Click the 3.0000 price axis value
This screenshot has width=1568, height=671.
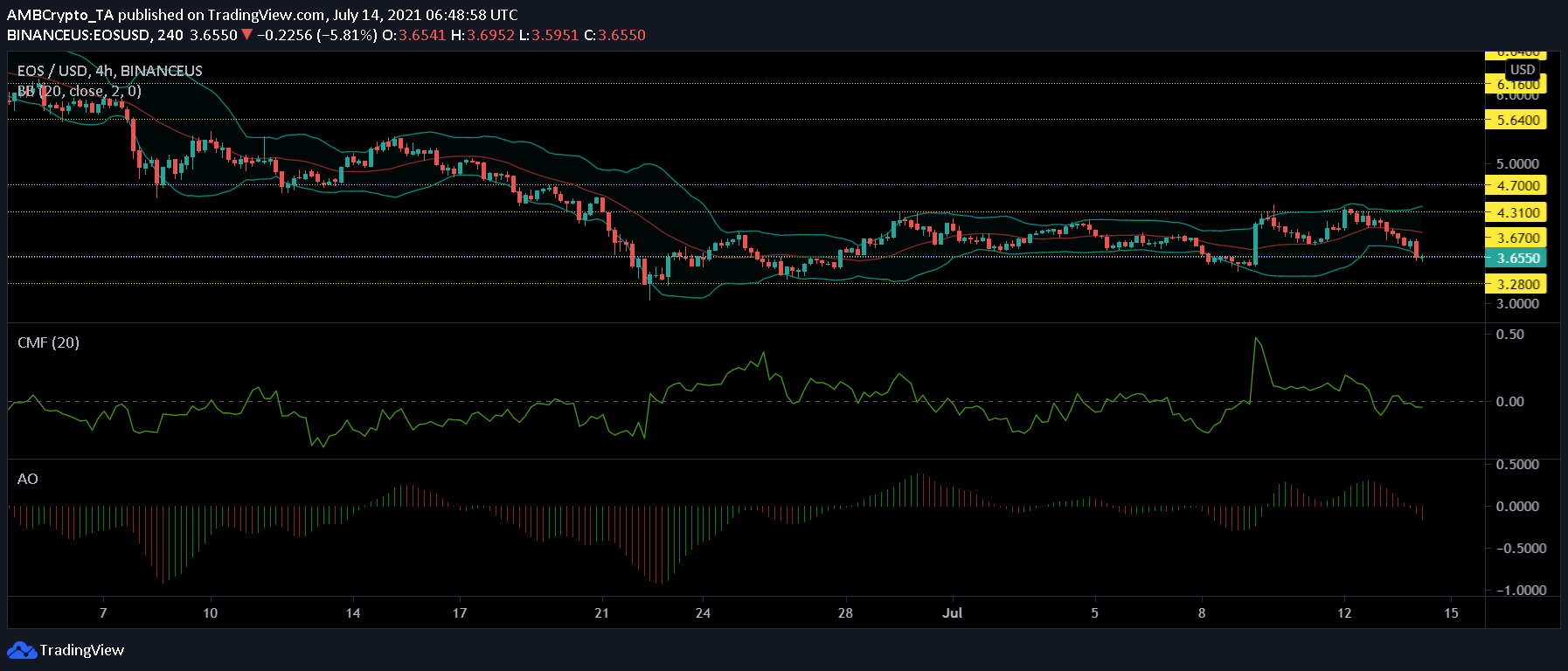point(1518,304)
